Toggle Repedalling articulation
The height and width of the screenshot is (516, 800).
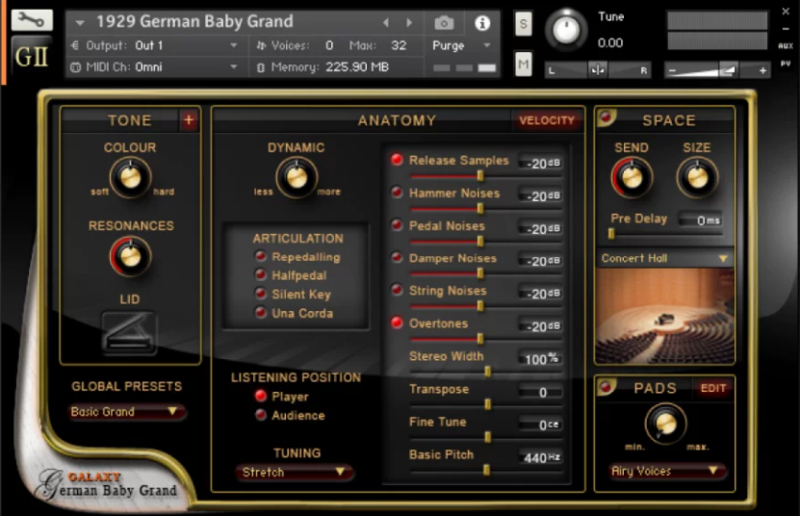pyautogui.click(x=261, y=256)
